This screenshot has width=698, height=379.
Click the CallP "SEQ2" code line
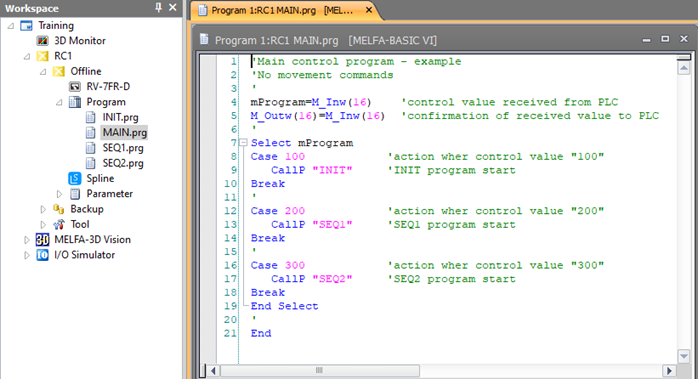click(312, 279)
